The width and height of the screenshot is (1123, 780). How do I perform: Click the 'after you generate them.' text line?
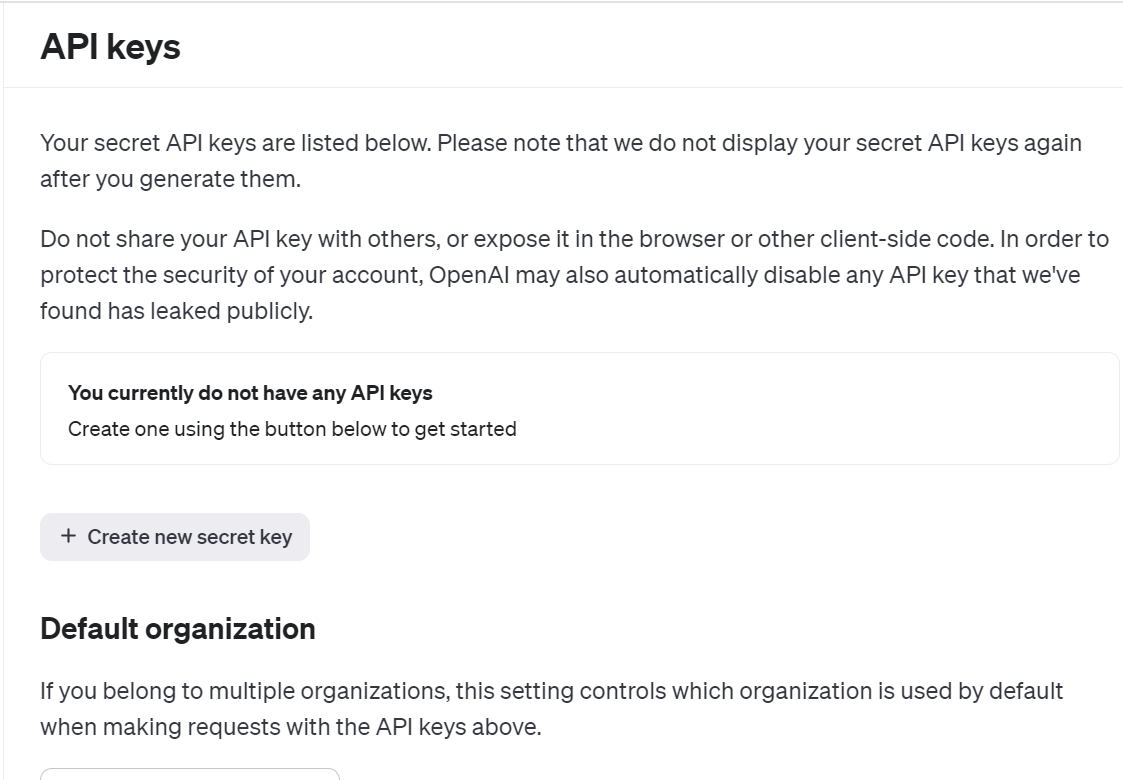[170, 179]
